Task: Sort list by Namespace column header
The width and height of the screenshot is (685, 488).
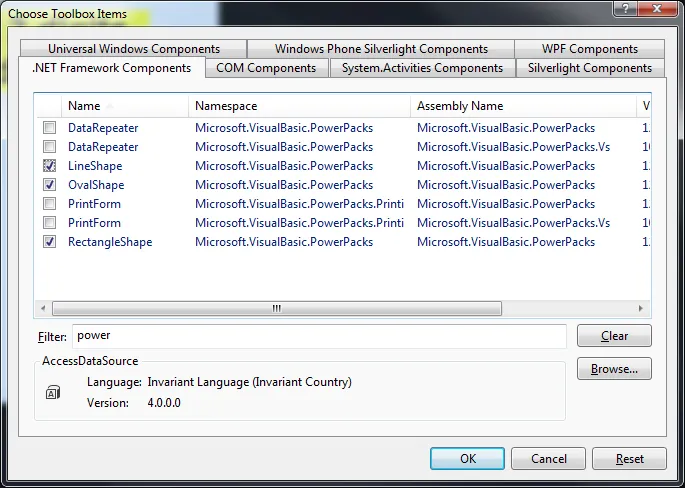Action: pyautogui.click(x=299, y=106)
